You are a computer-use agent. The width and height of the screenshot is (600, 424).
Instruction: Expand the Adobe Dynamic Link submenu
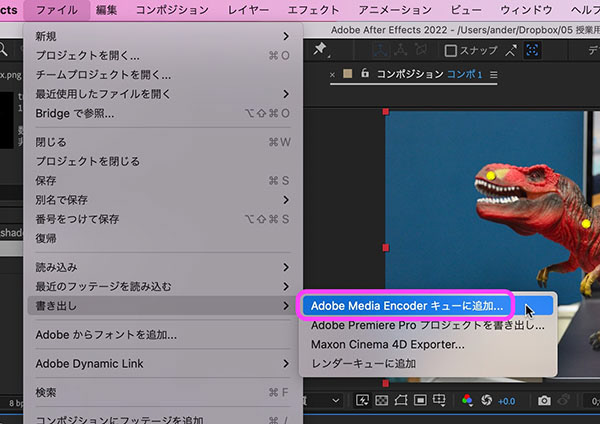pos(163,364)
